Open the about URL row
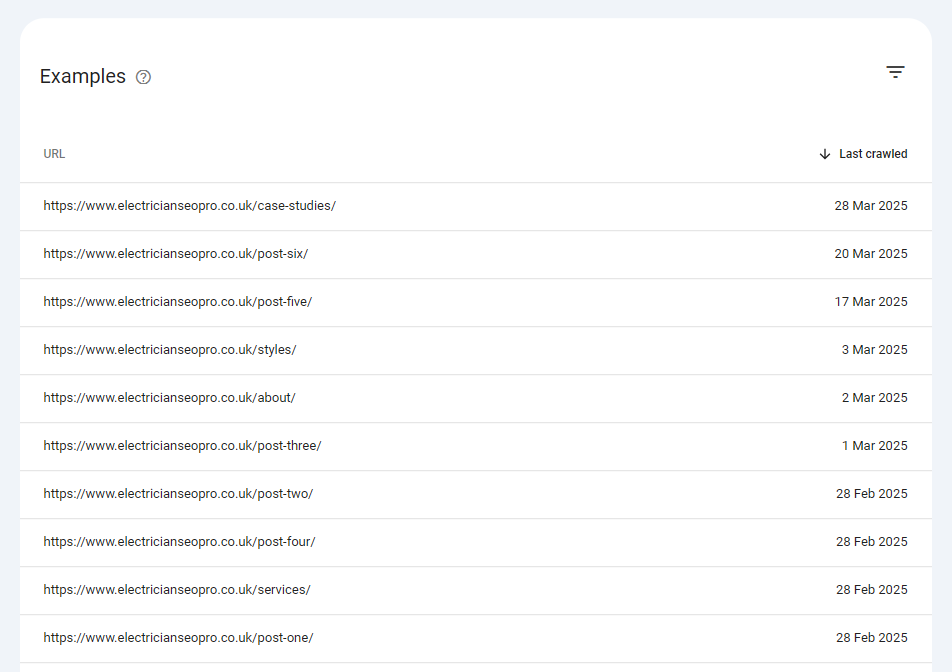The height and width of the screenshot is (672, 952). tap(476, 398)
